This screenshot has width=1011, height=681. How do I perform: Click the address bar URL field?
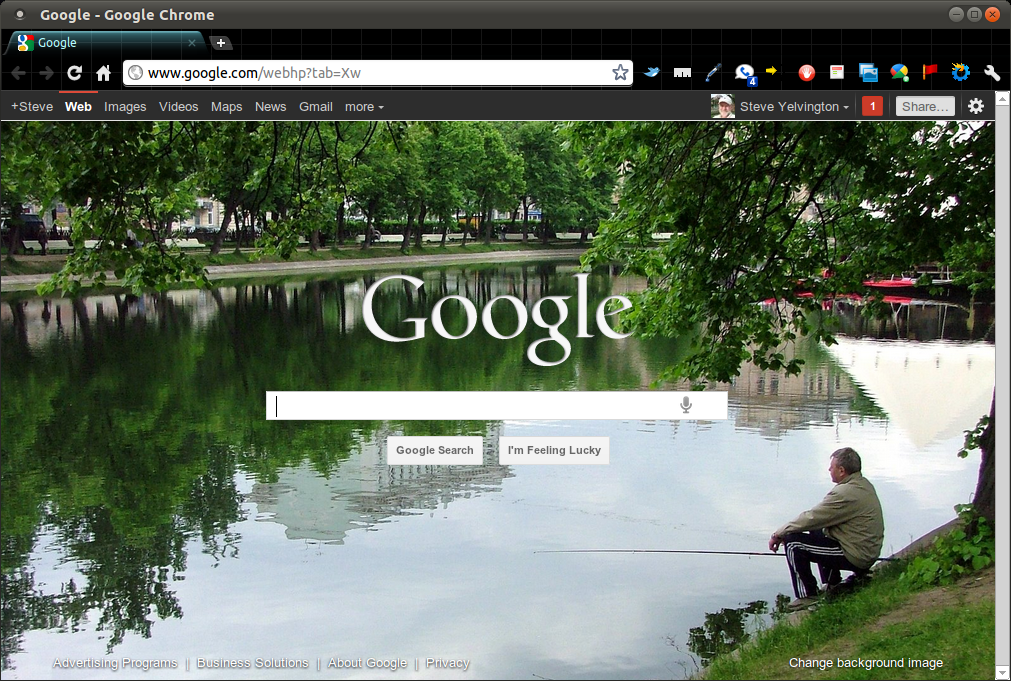[x=377, y=73]
